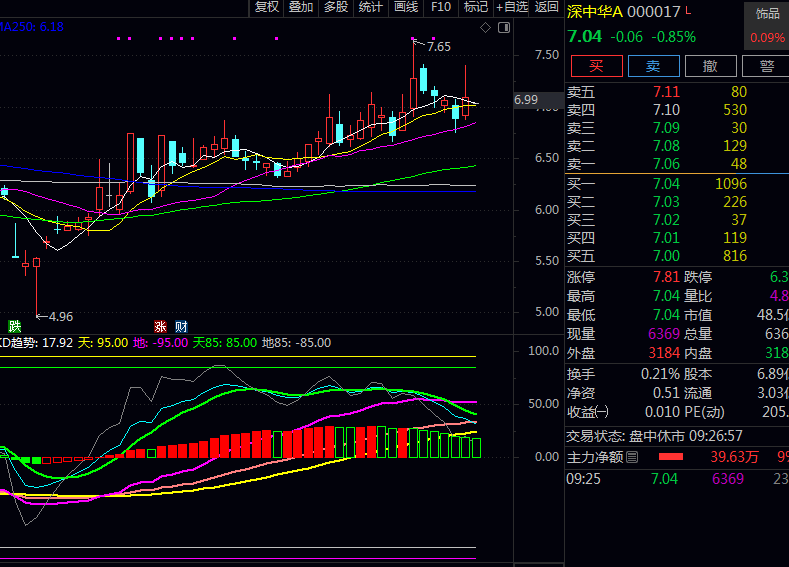Add stock via +自选 button
The height and width of the screenshot is (567, 789).
(511, 8)
